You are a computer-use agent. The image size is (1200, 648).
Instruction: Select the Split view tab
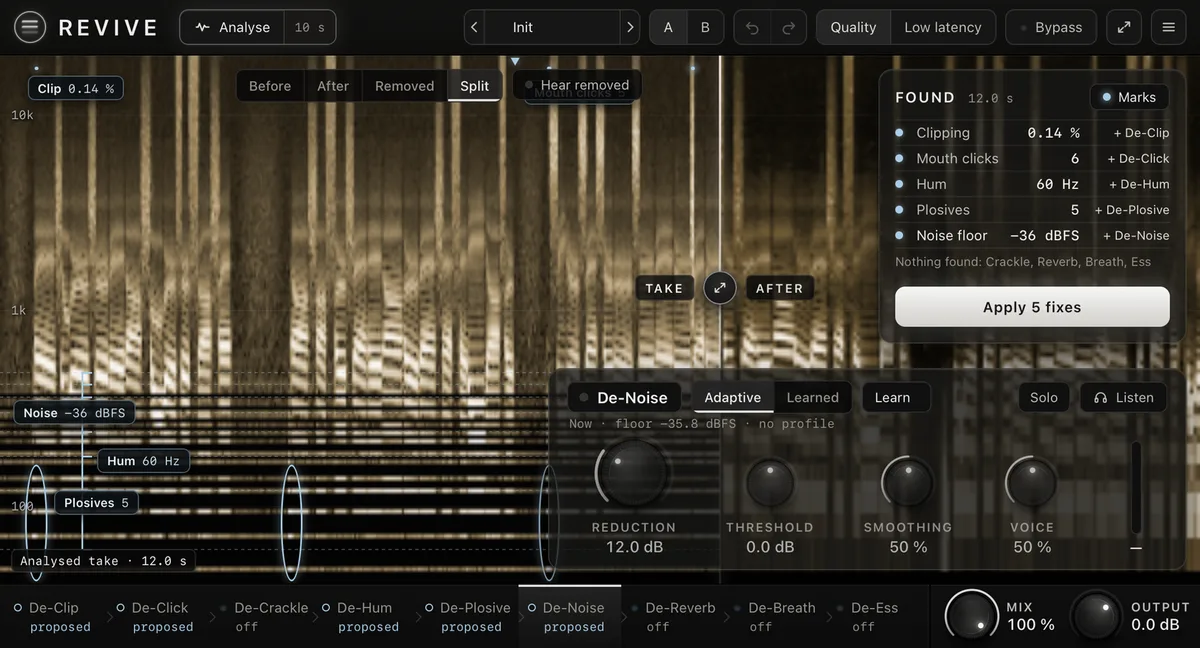click(475, 86)
